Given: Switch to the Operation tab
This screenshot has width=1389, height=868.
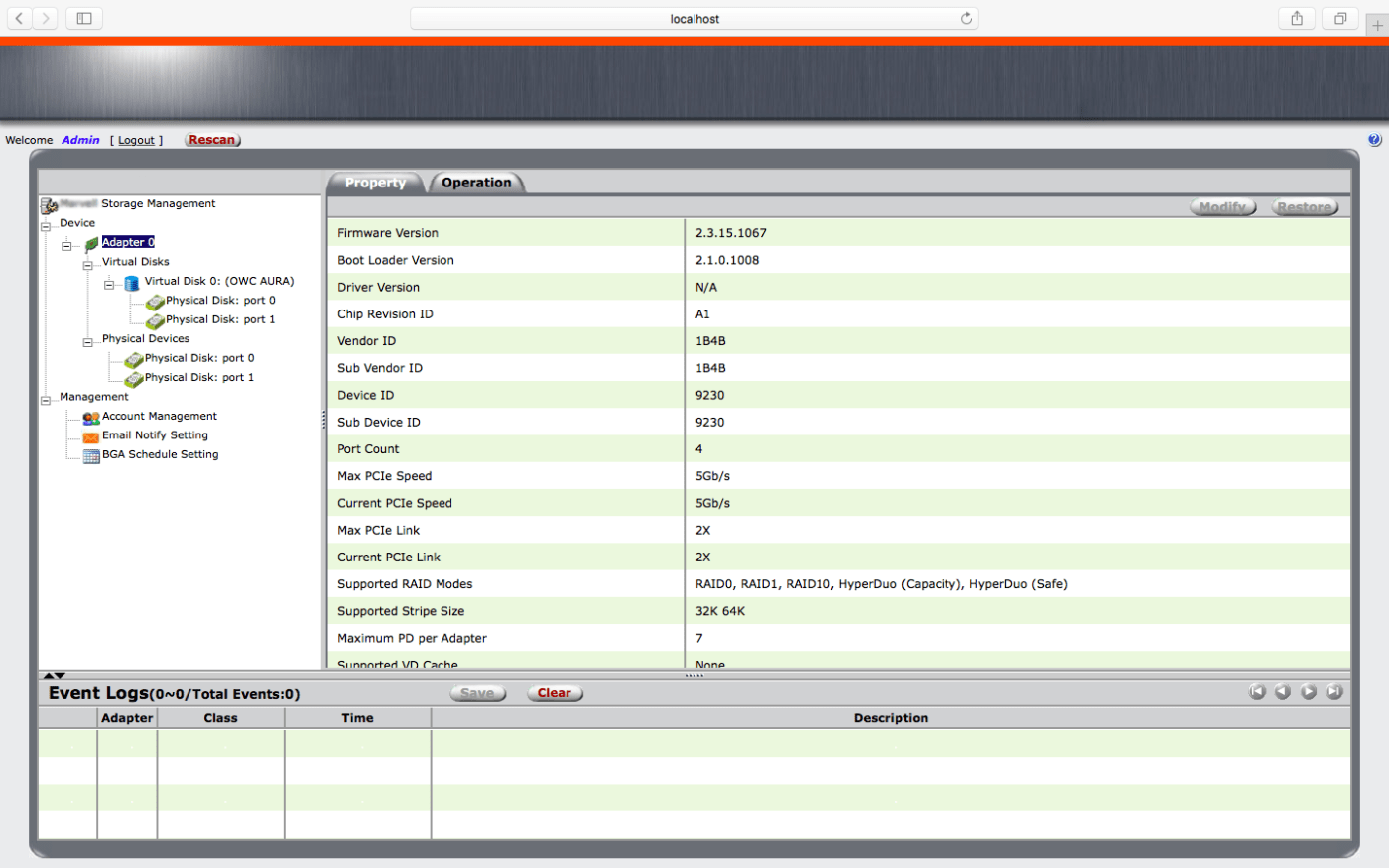Looking at the screenshot, I should [476, 183].
